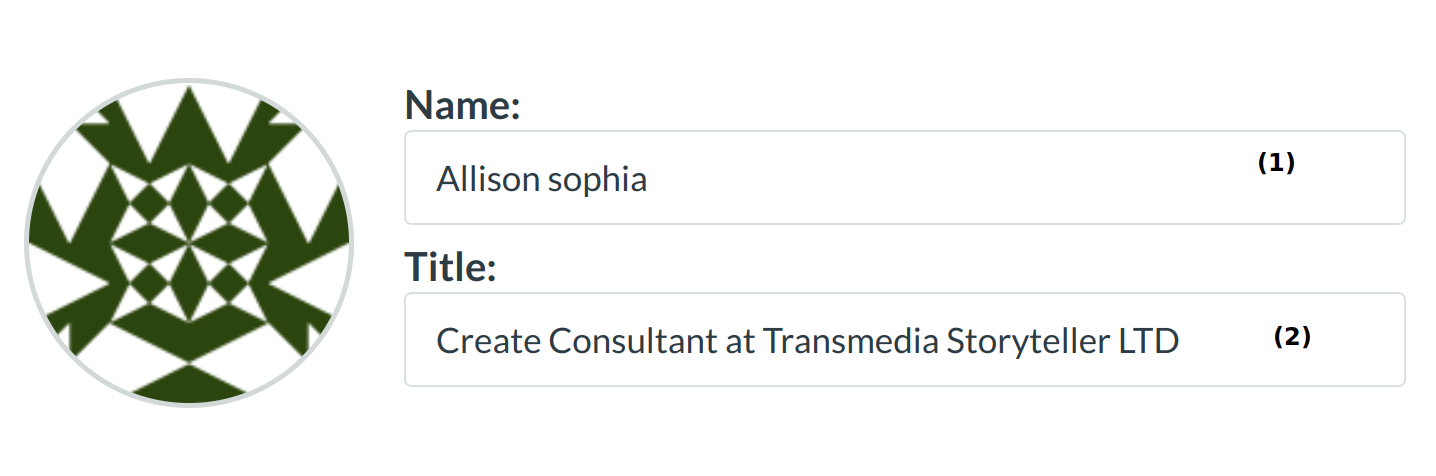Click the word LTD in Title field
Viewport: 1436px width, 476px height.
click(1149, 342)
